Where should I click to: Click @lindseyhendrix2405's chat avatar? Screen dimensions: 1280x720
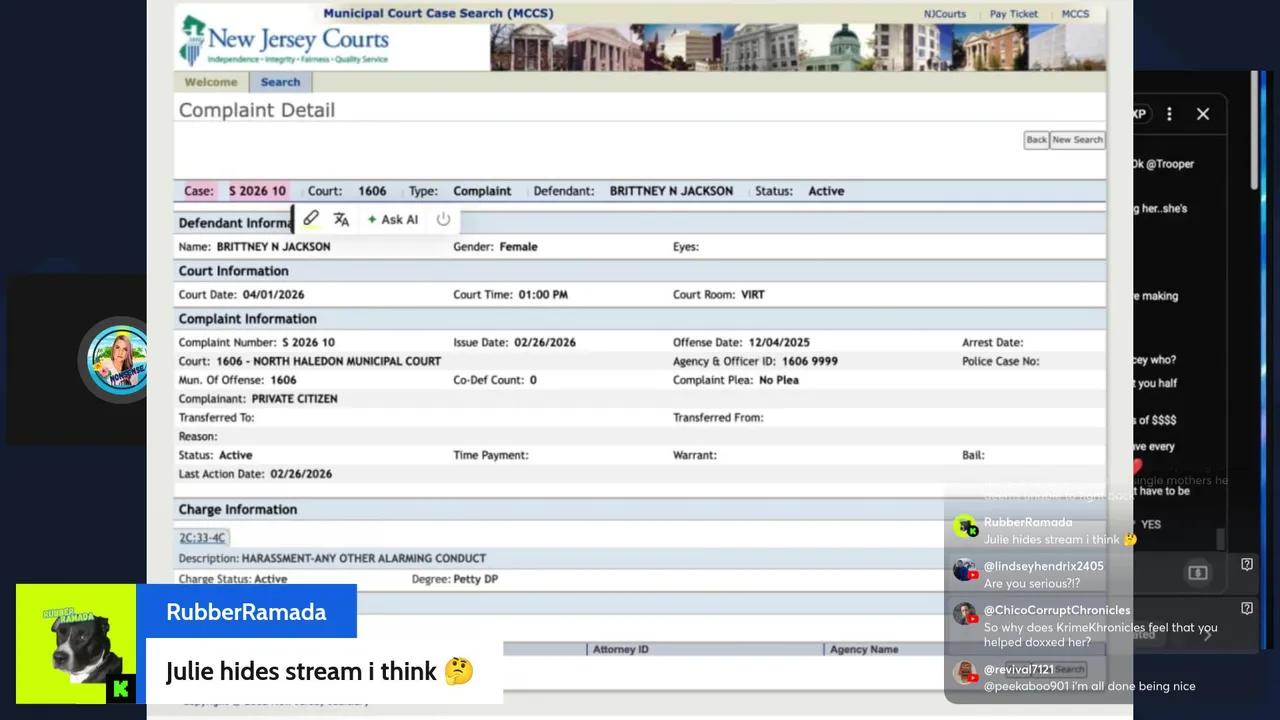click(964, 571)
